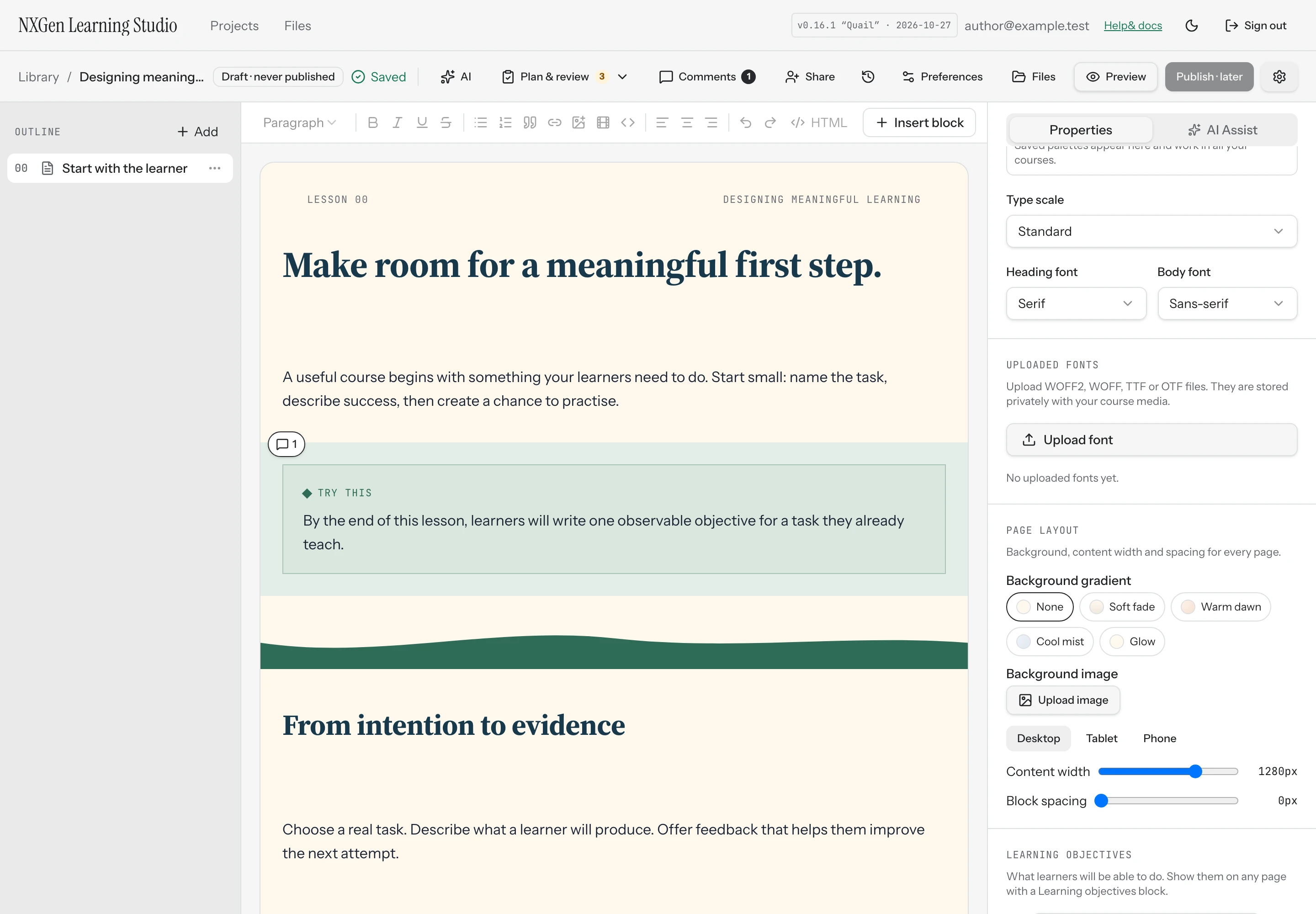Viewport: 1316px width, 914px height.
Task: Choose the Warm dawn gradient
Action: coord(1221,607)
